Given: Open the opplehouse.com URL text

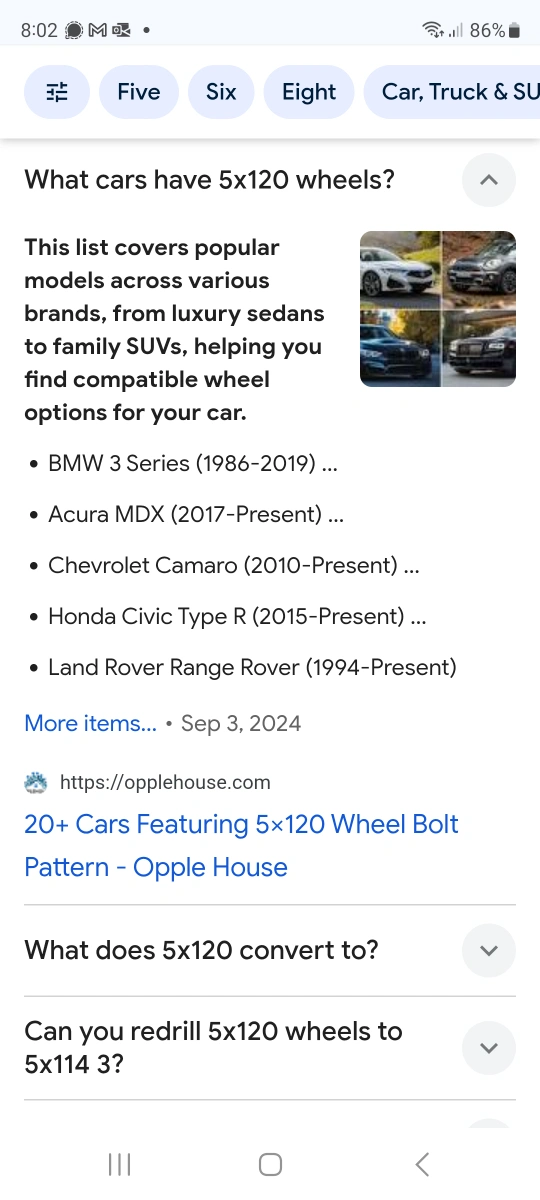Looking at the screenshot, I should pos(165,782).
